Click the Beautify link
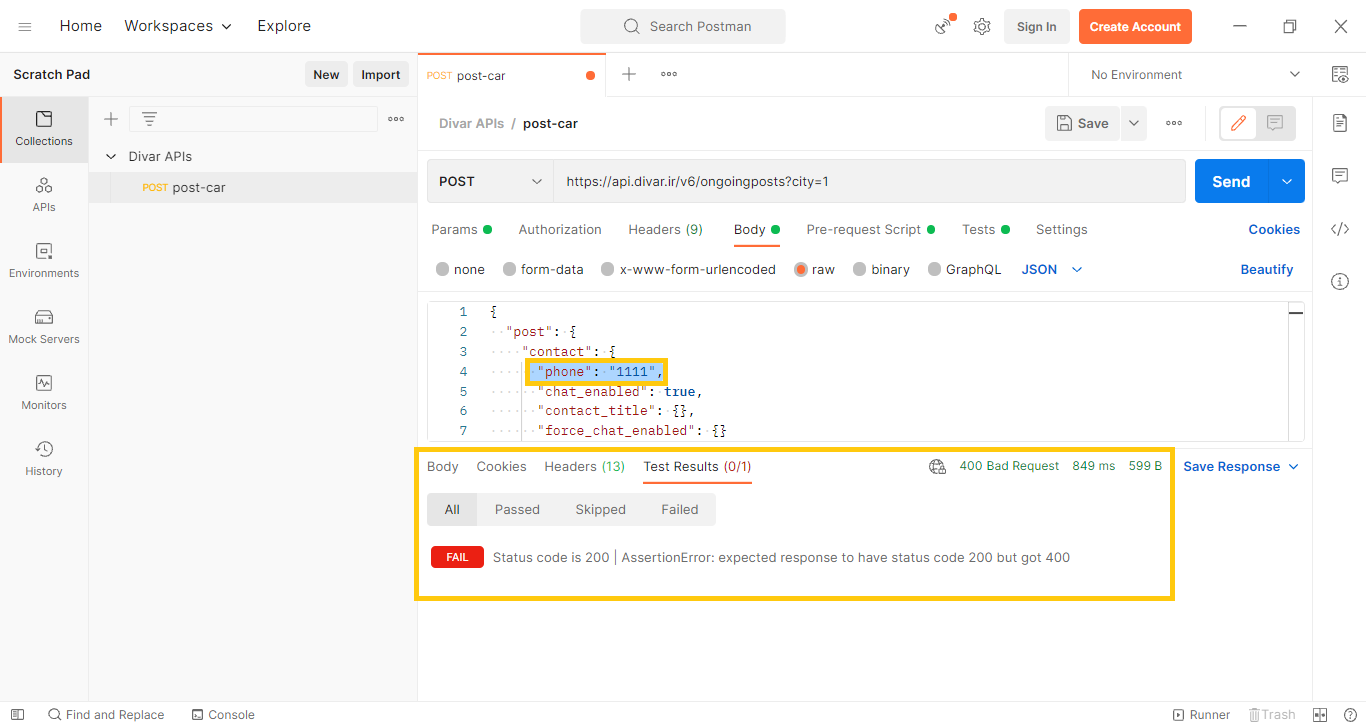 coord(1266,269)
